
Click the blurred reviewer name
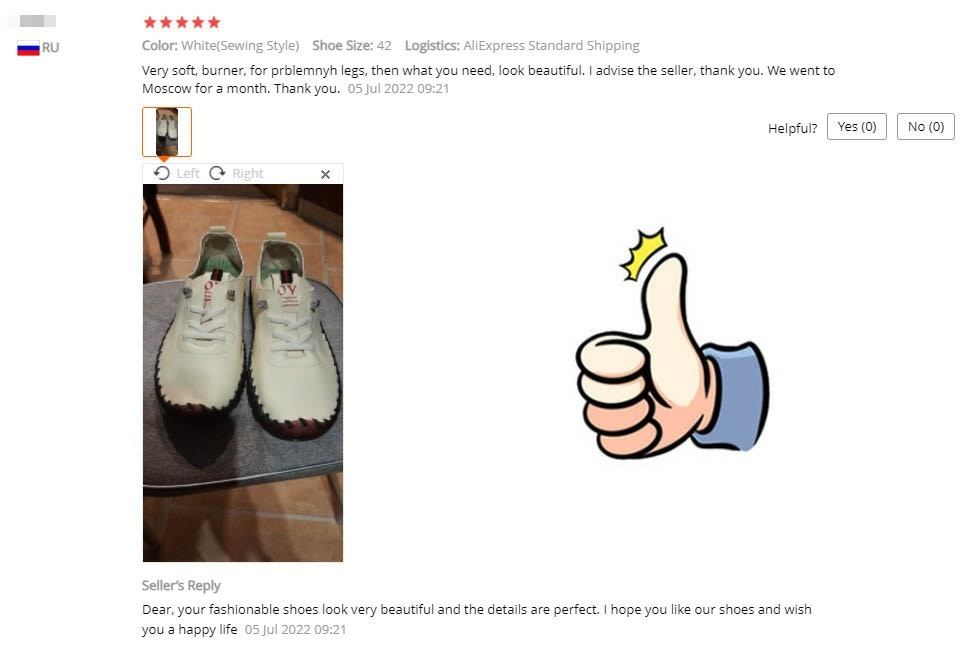tap(38, 21)
